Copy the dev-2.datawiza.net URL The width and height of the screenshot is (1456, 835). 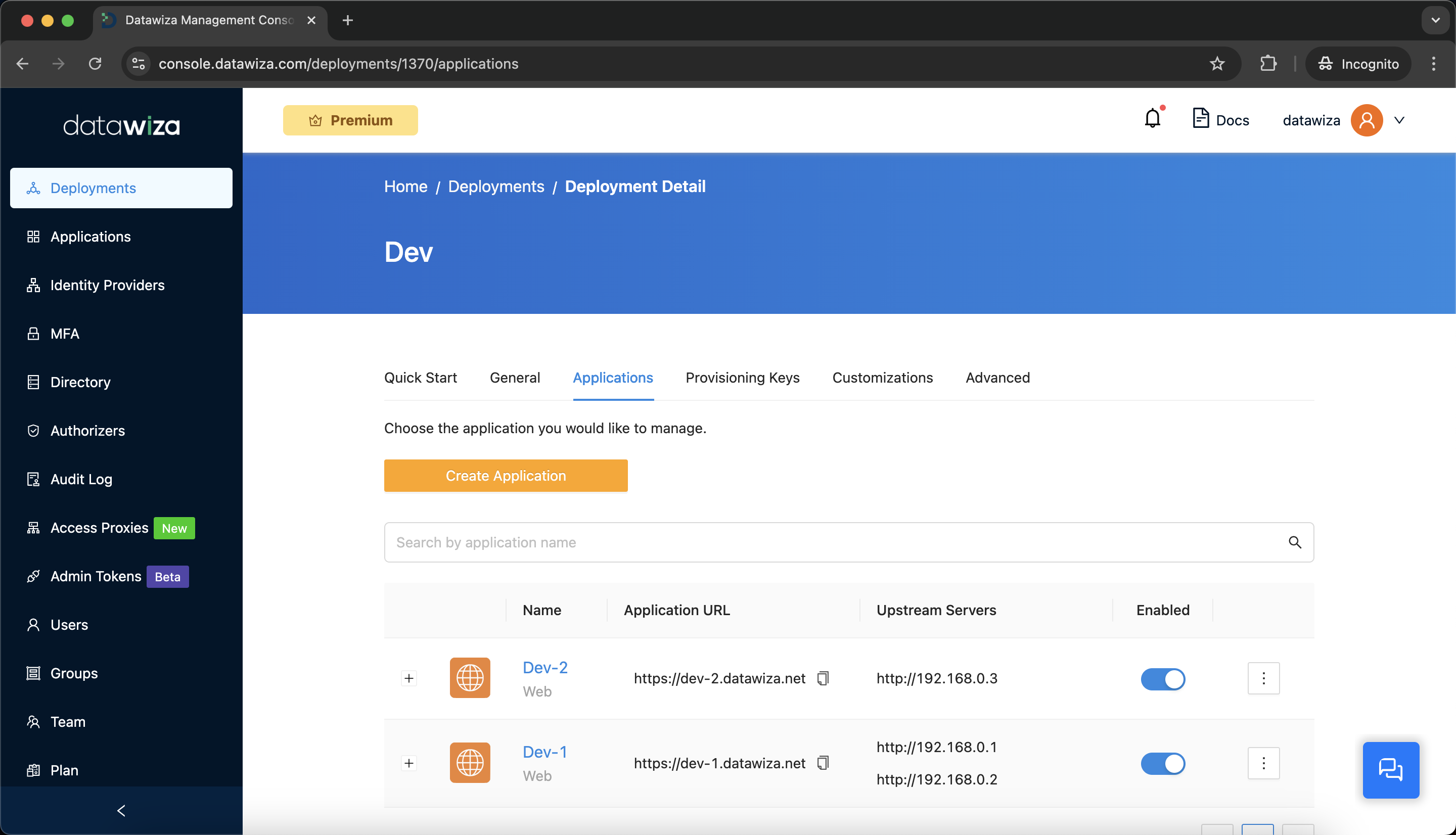click(823, 678)
